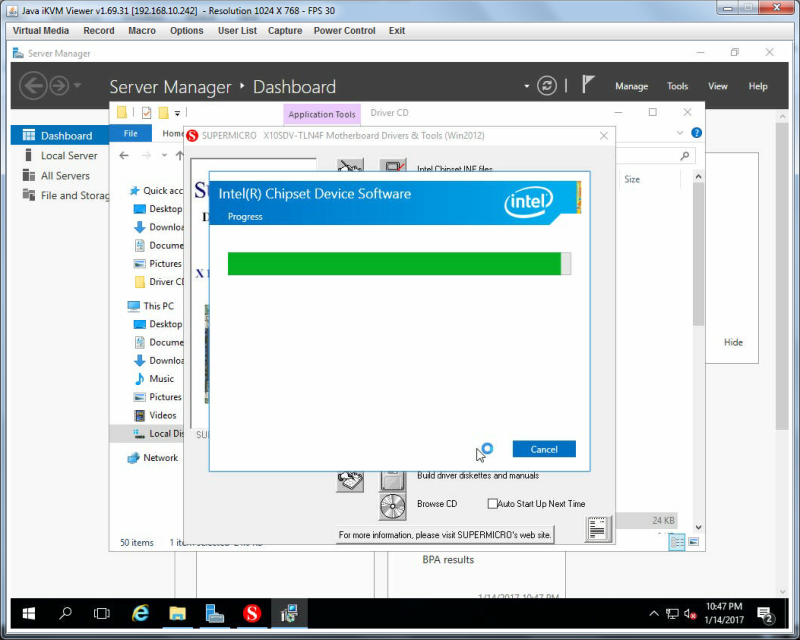Open the Power Control menu
The image size is (800, 640).
(x=344, y=31)
